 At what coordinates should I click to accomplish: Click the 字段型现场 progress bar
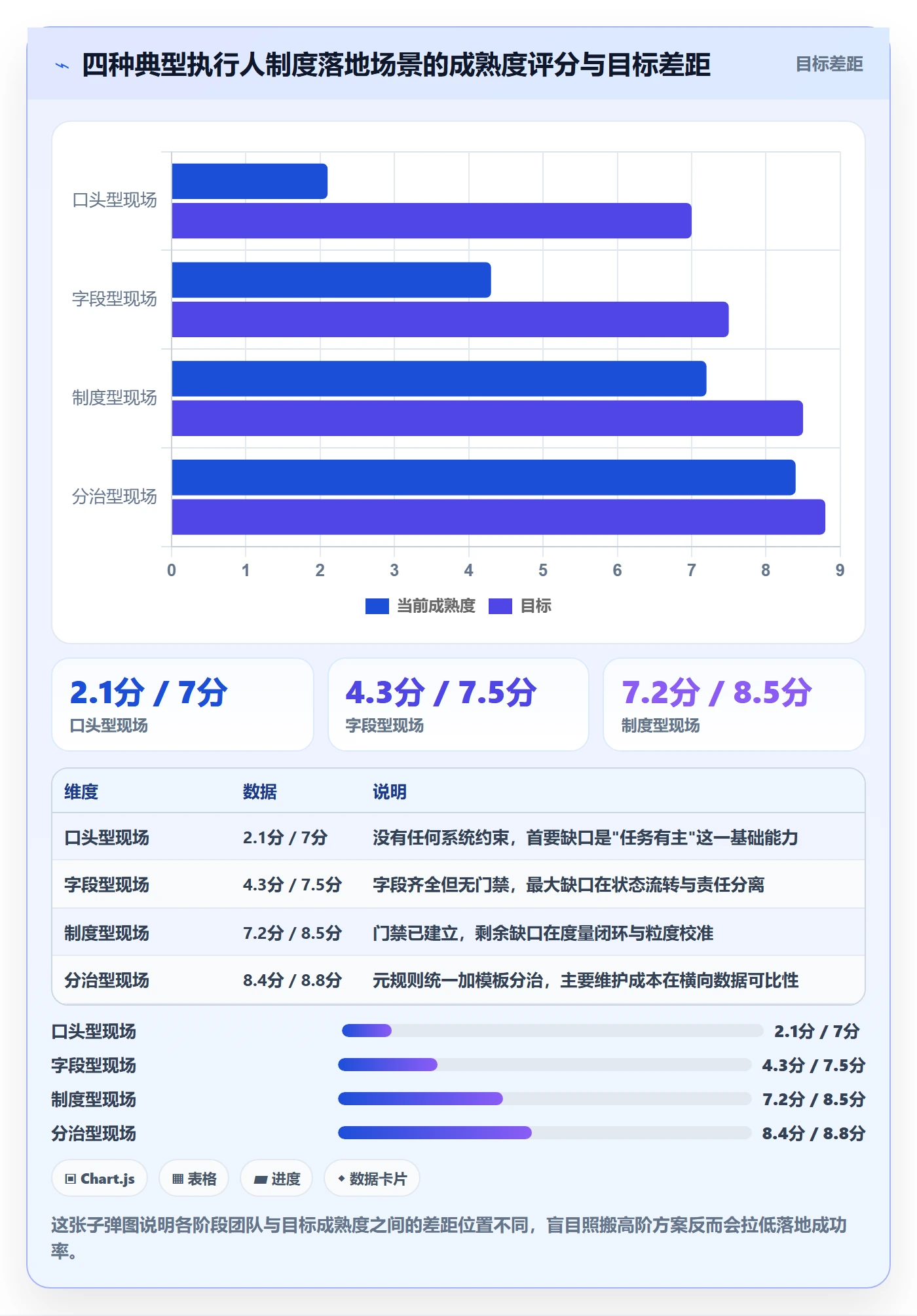coord(544,1065)
